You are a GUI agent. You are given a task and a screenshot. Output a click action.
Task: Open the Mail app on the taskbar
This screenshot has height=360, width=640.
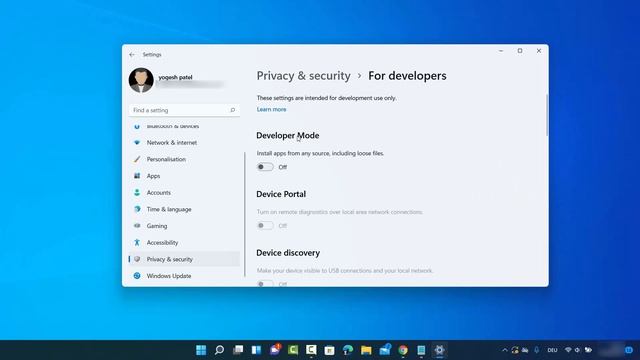(x=385, y=350)
